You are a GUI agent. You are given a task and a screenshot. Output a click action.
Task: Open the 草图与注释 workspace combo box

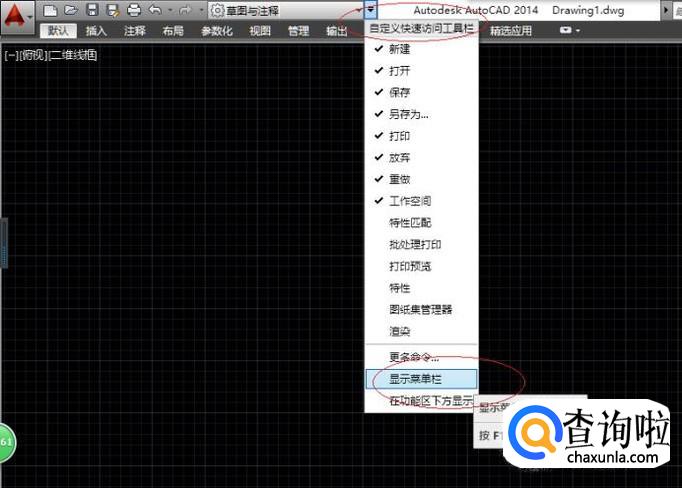pyautogui.click(x=286, y=10)
